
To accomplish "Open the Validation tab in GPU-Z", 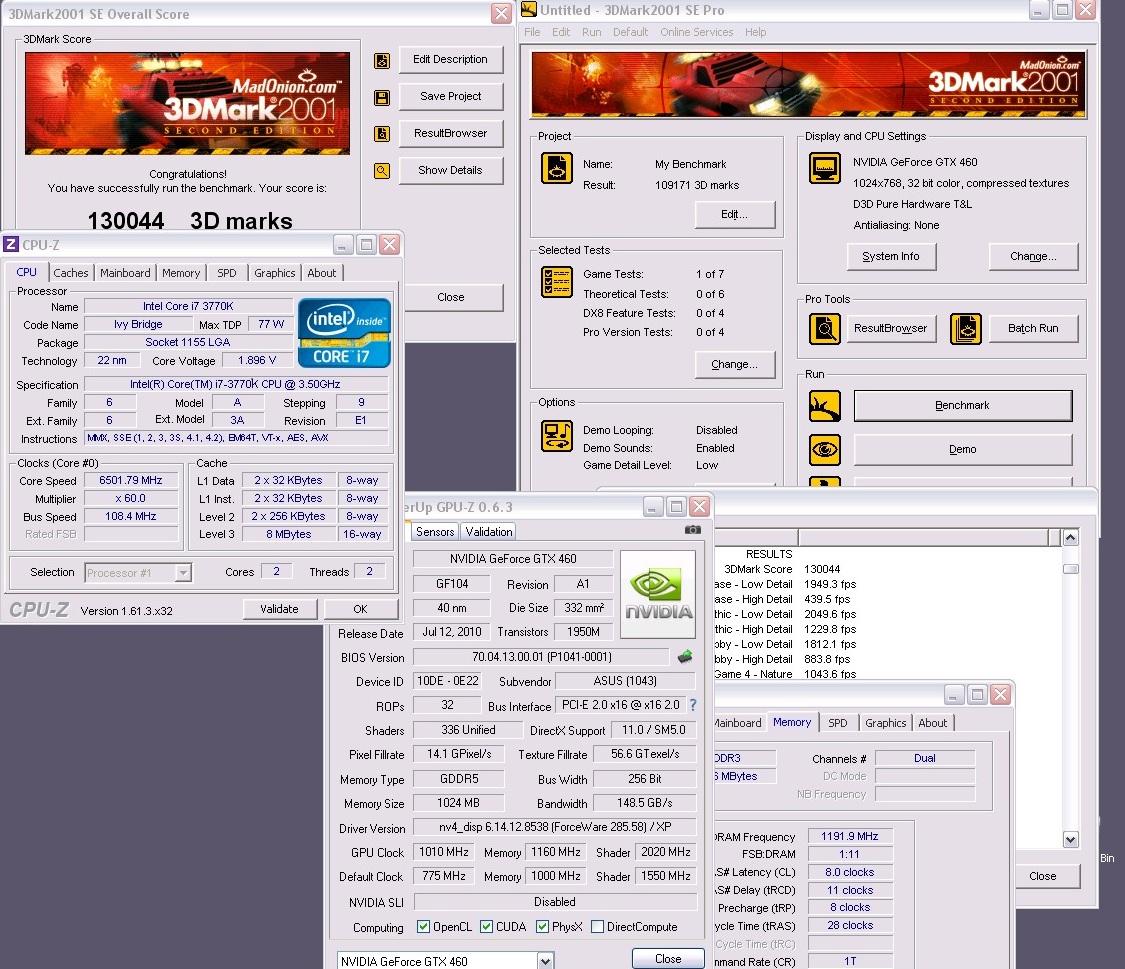I will click(x=489, y=531).
